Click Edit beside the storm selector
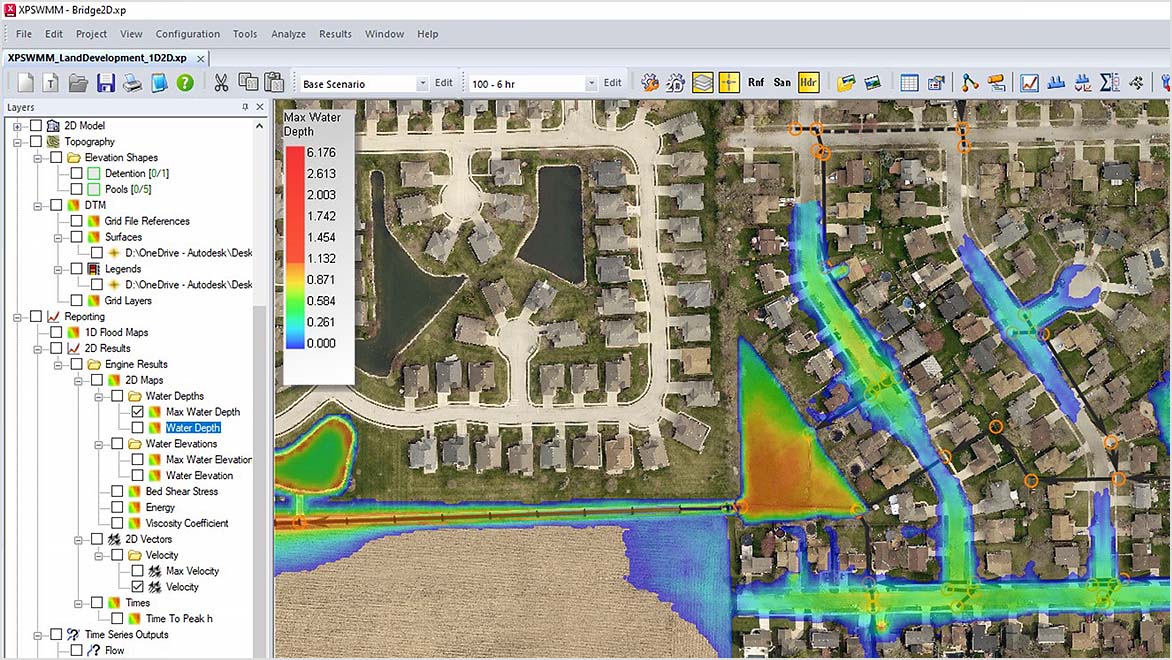The width and height of the screenshot is (1172, 660). (612, 82)
